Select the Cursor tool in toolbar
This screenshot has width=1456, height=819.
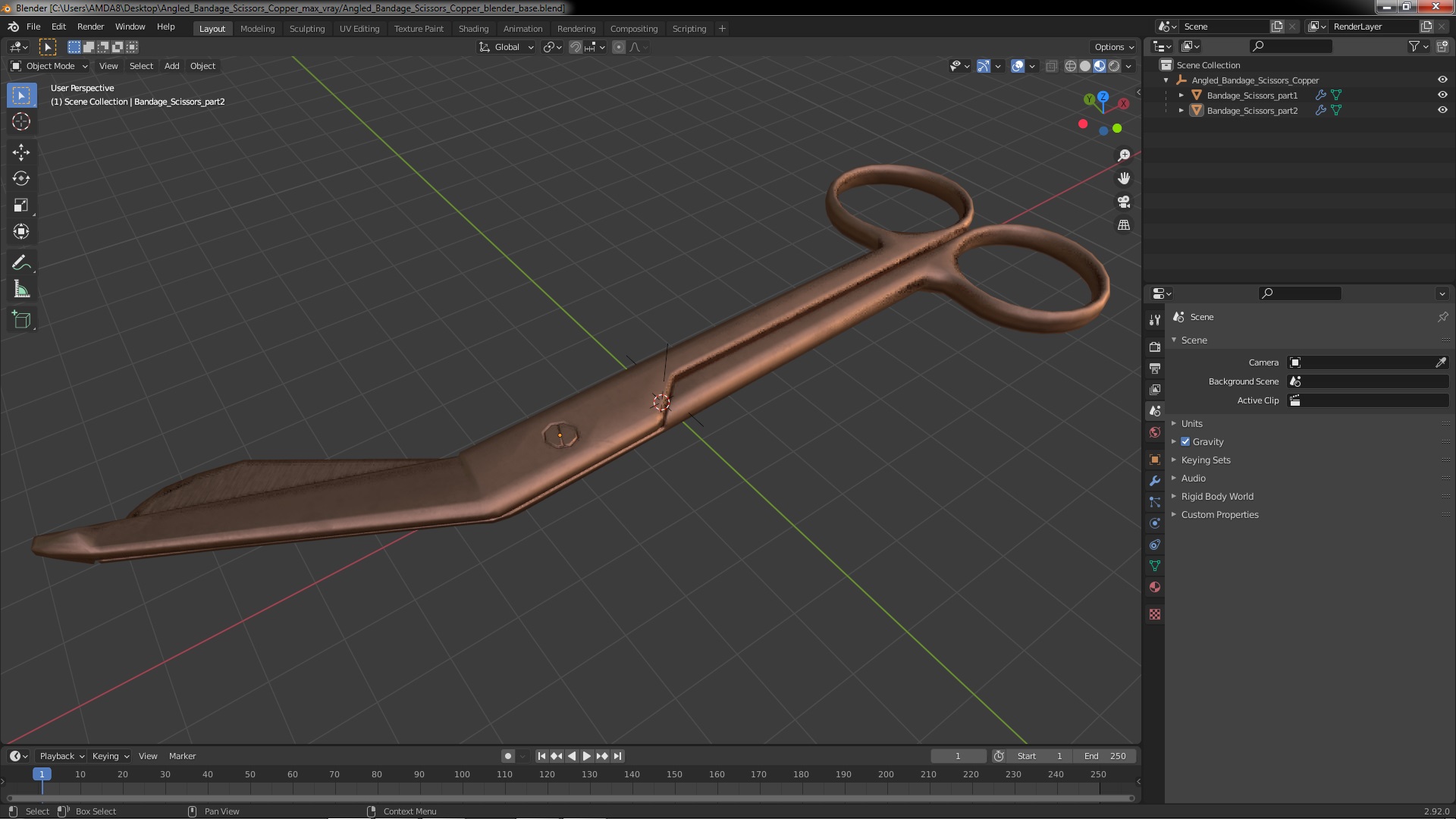click(21, 121)
